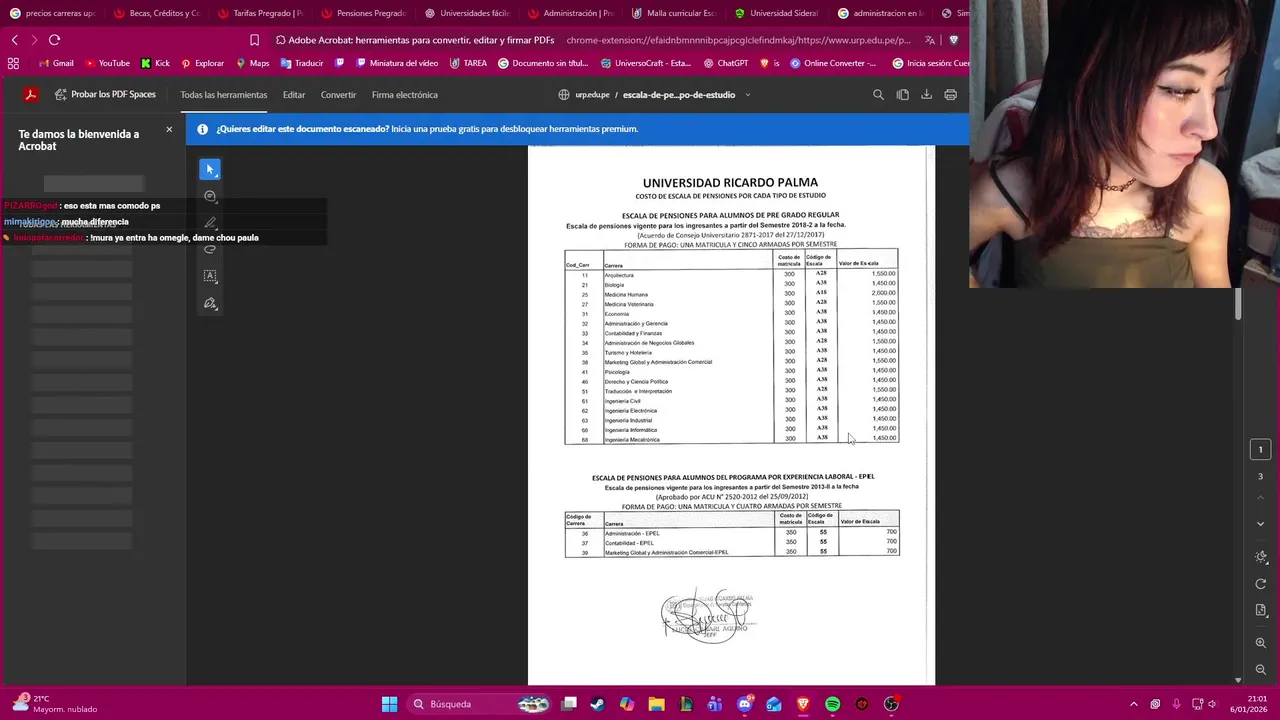Click the info icon in blue banner
Image resolution: width=1280 pixels, height=720 pixels.
coord(203,129)
